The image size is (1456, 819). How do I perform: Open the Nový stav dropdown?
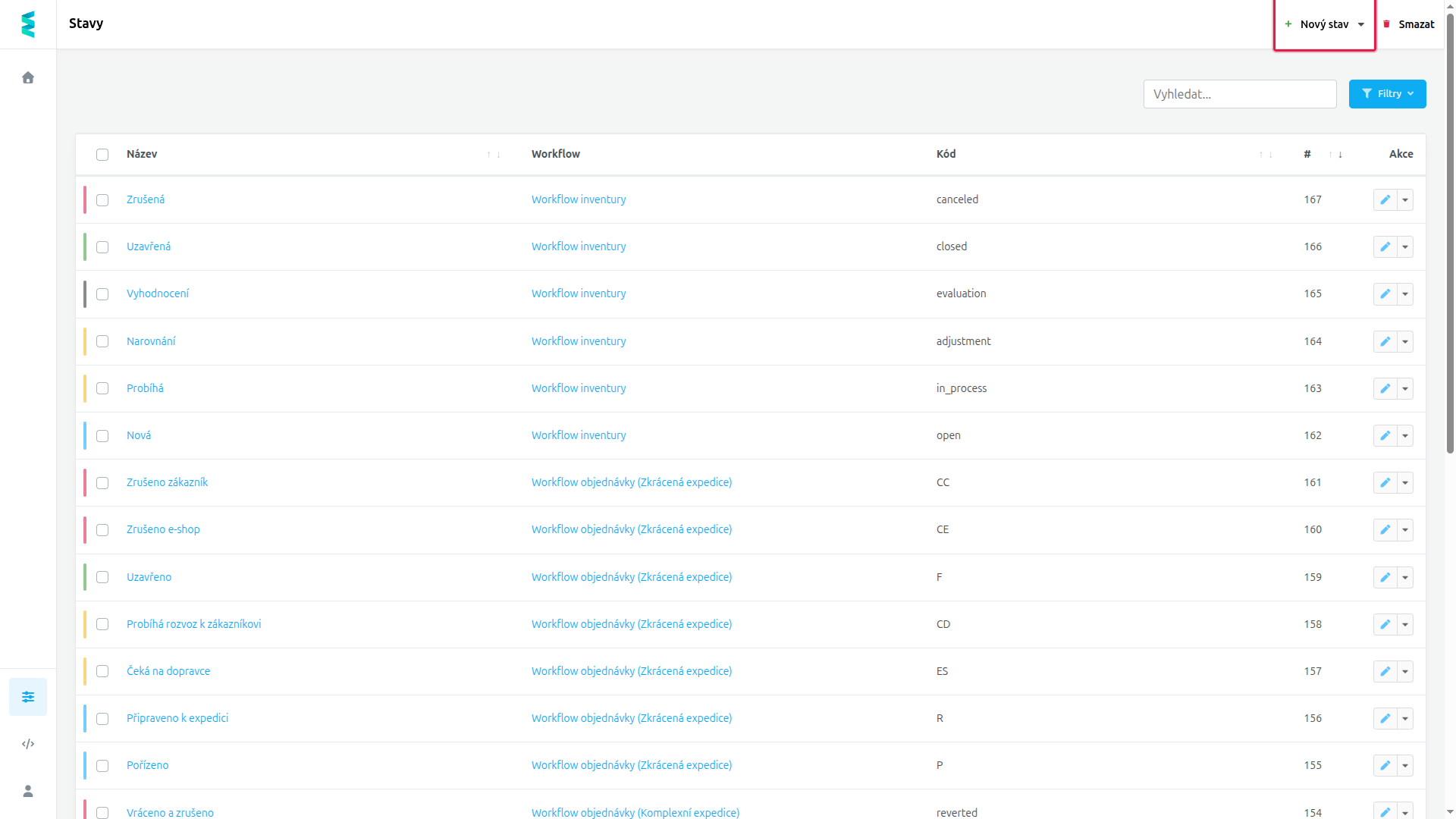1325,24
